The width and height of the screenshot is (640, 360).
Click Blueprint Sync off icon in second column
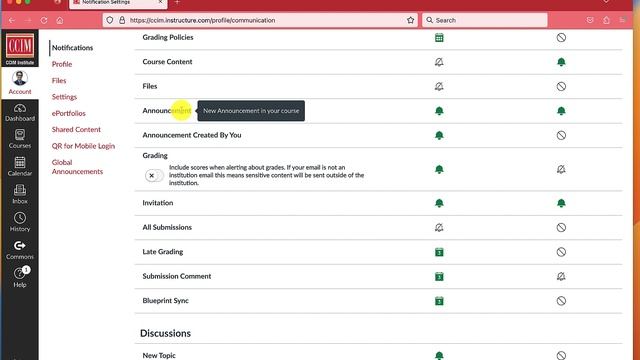click(561, 301)
